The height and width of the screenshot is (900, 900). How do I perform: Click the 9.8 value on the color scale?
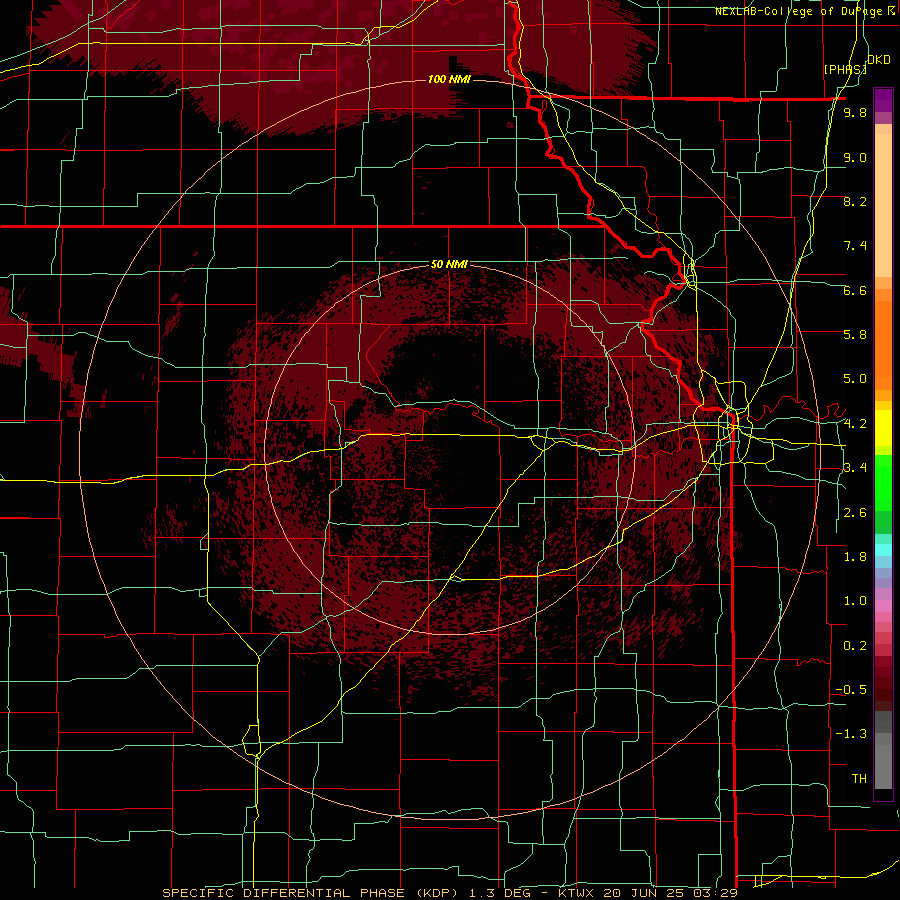pos(855,112)
